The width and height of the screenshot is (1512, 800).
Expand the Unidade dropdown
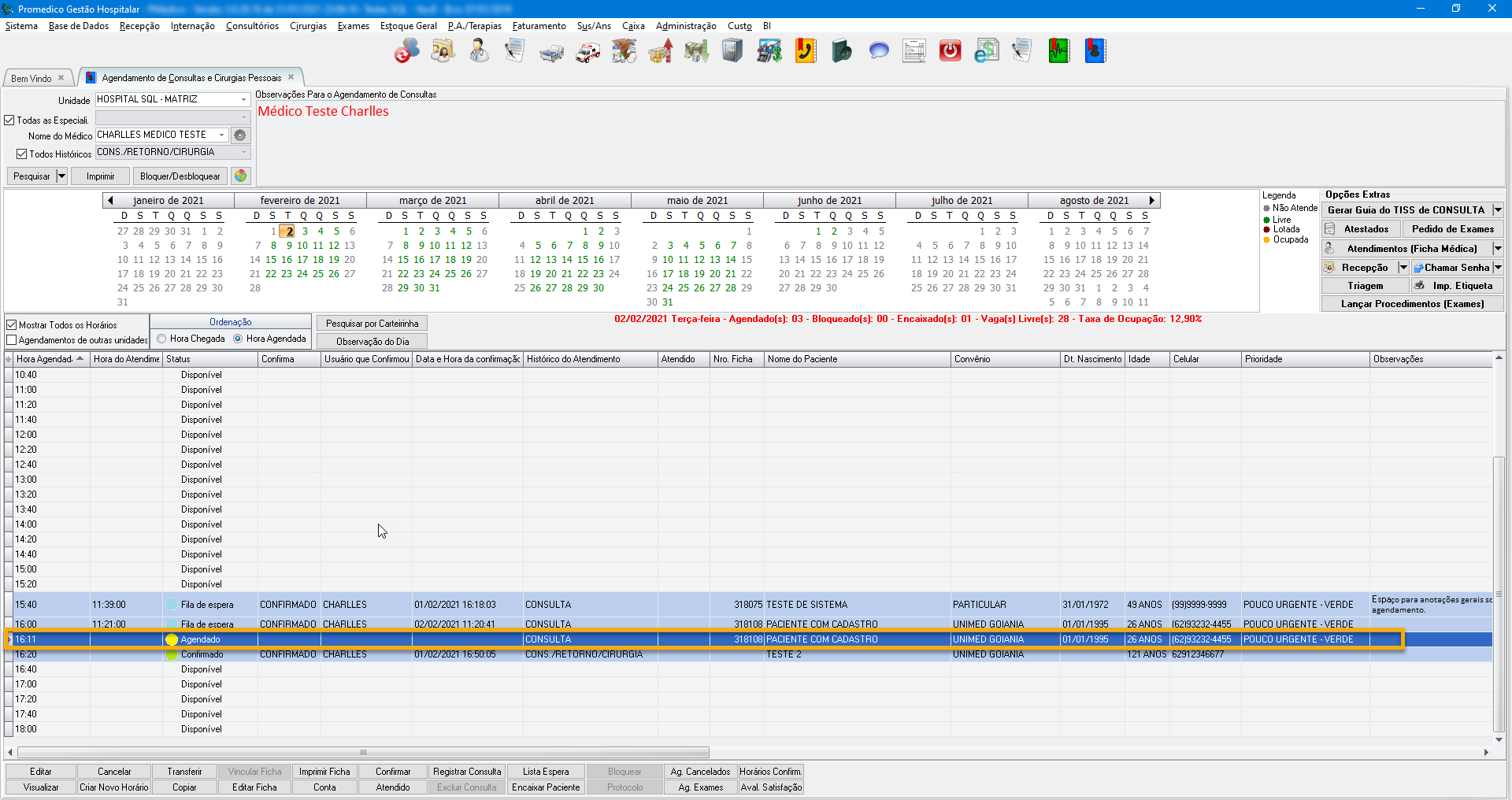click(x=243, y=100)
